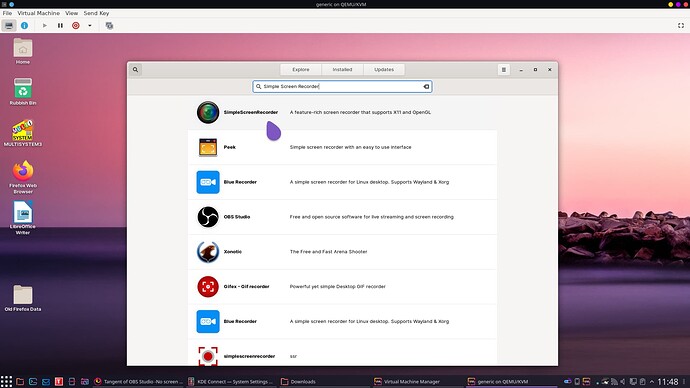Click the SimpleScreenRecorder camera lens icon

[x=208, y=112]
